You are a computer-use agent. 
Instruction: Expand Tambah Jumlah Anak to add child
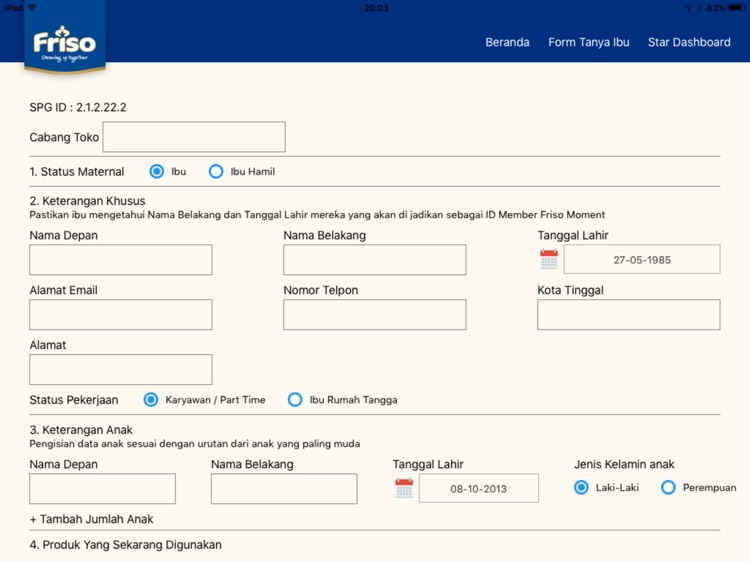(x=92, y=519)
